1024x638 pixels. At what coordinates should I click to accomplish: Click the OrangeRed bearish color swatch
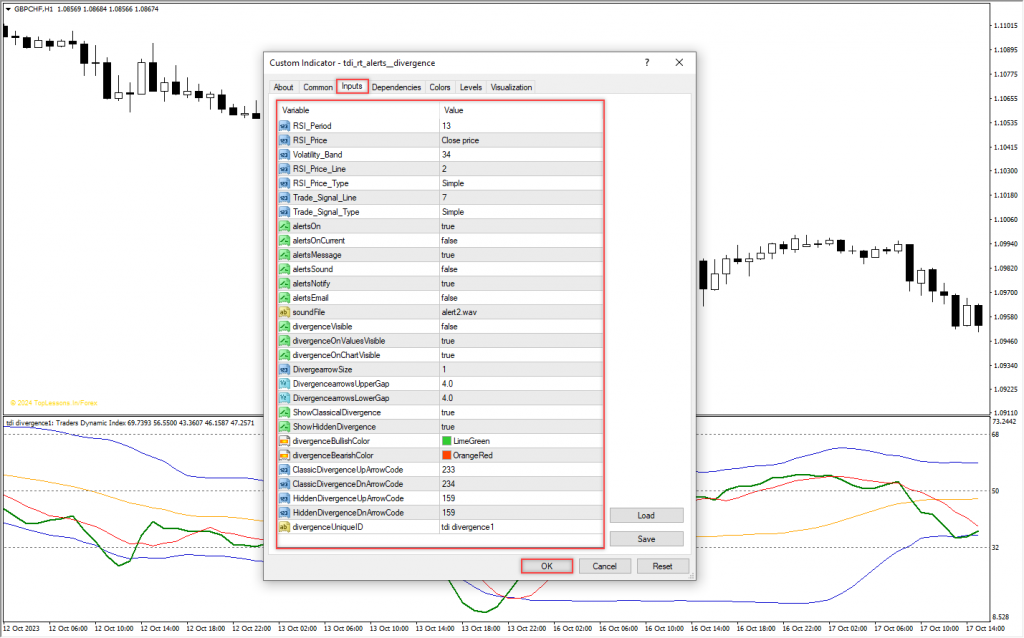446,456
